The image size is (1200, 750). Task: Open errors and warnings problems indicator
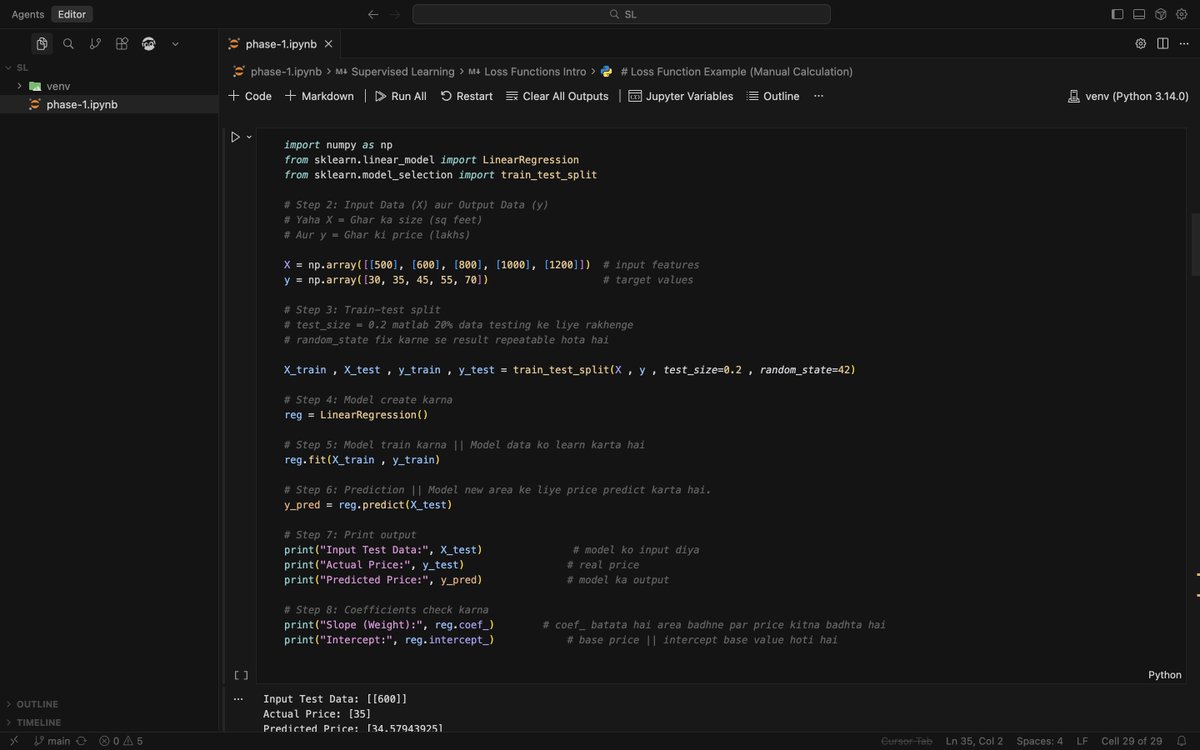point(121,741)
